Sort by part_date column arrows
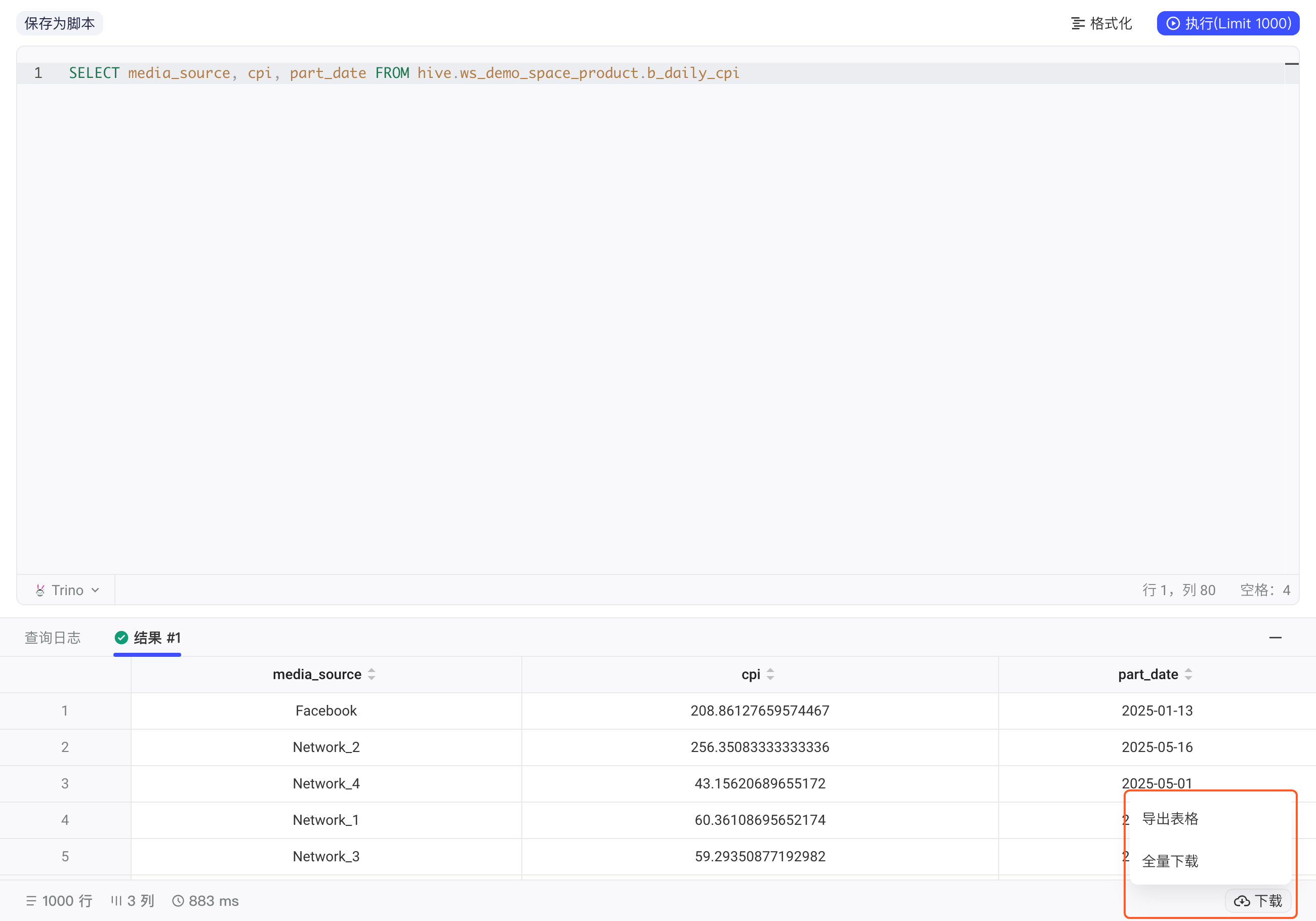Image resolution: width=1316 pixels, height=921 pixels. click(1188, 674)
